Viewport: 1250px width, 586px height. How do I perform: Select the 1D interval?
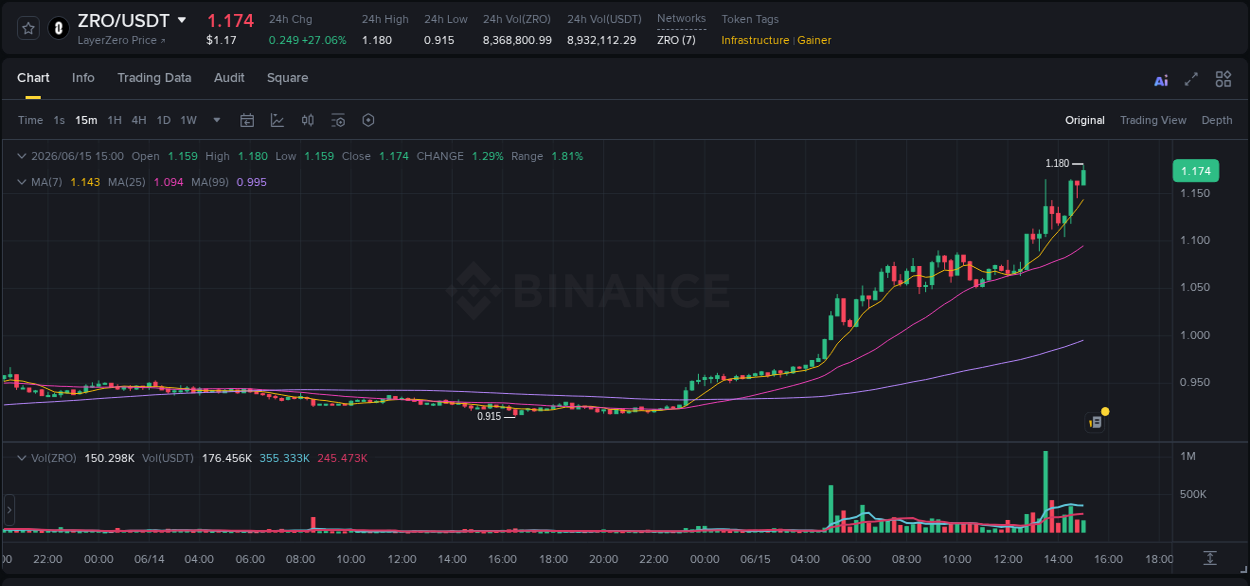163,120
